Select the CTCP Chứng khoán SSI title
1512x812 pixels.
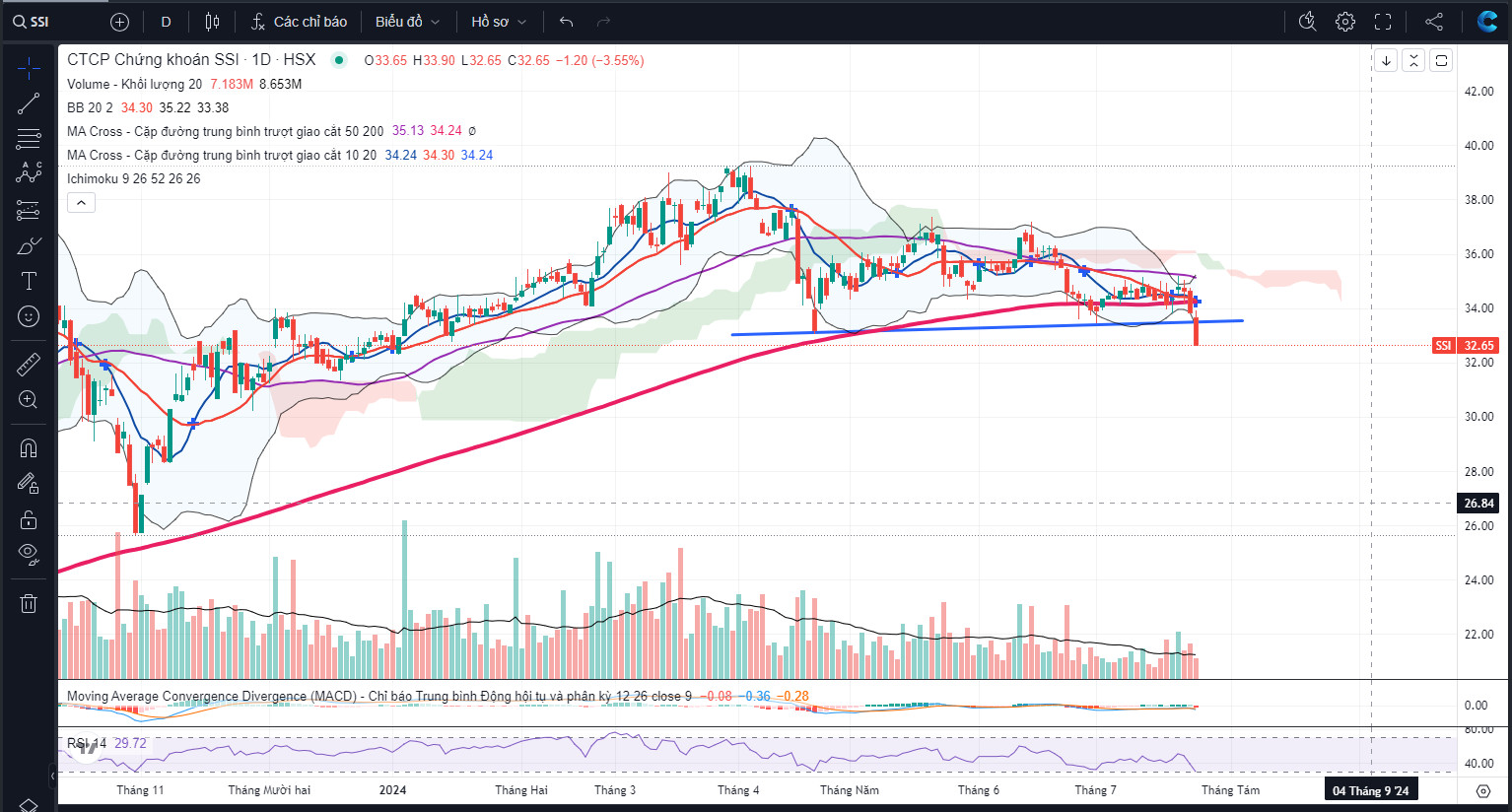(191, 60)
